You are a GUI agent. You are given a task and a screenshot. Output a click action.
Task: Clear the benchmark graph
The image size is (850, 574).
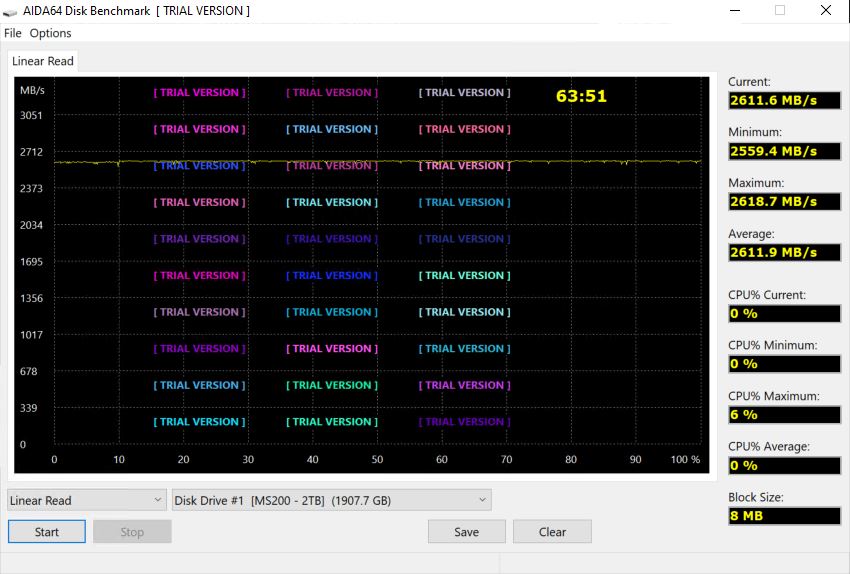pos(552,532)
